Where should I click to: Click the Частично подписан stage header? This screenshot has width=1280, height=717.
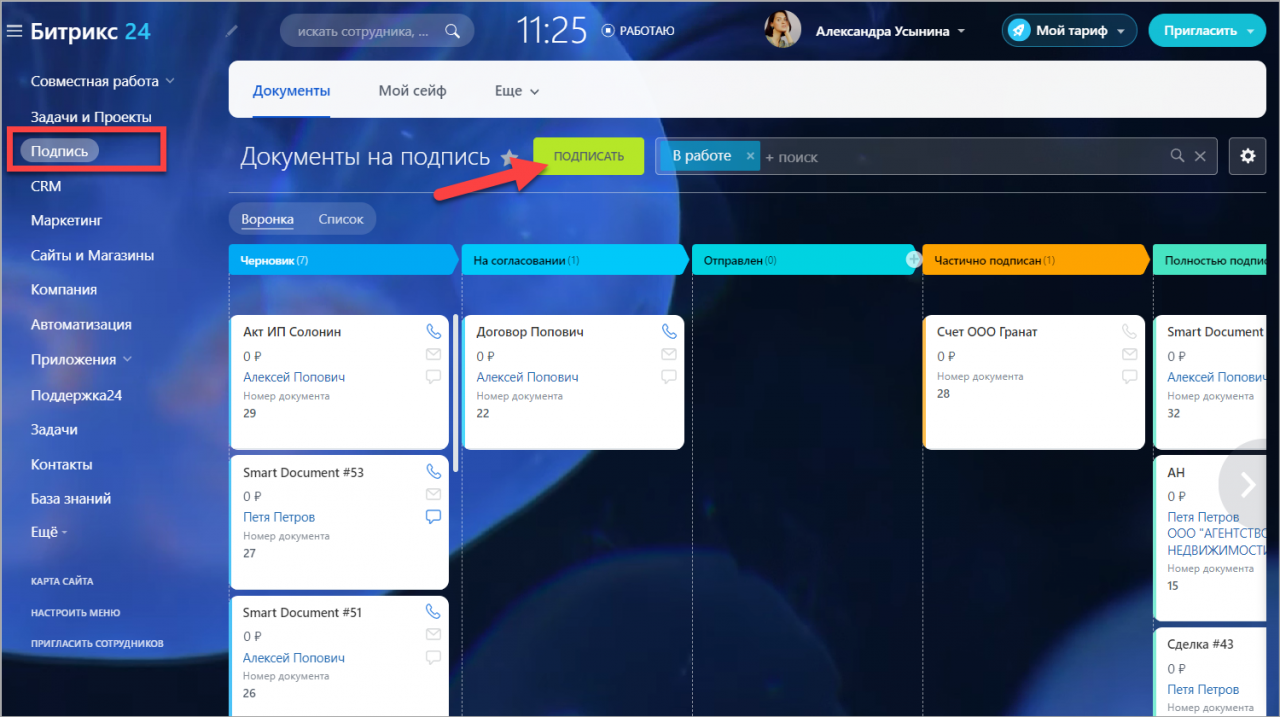click(1036, 260)
